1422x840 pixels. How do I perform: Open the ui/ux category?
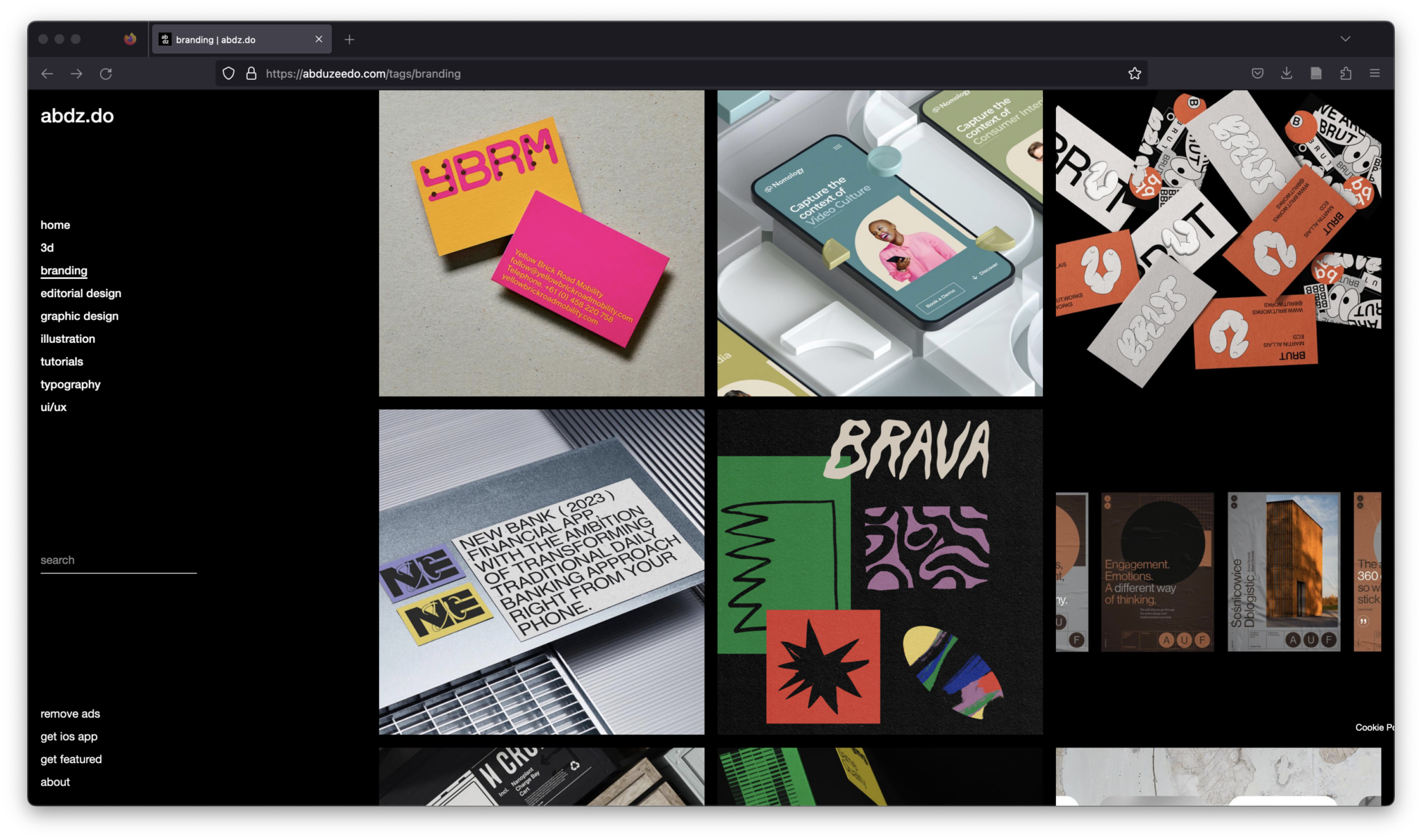pyautogui.click(x=53, y=408)
